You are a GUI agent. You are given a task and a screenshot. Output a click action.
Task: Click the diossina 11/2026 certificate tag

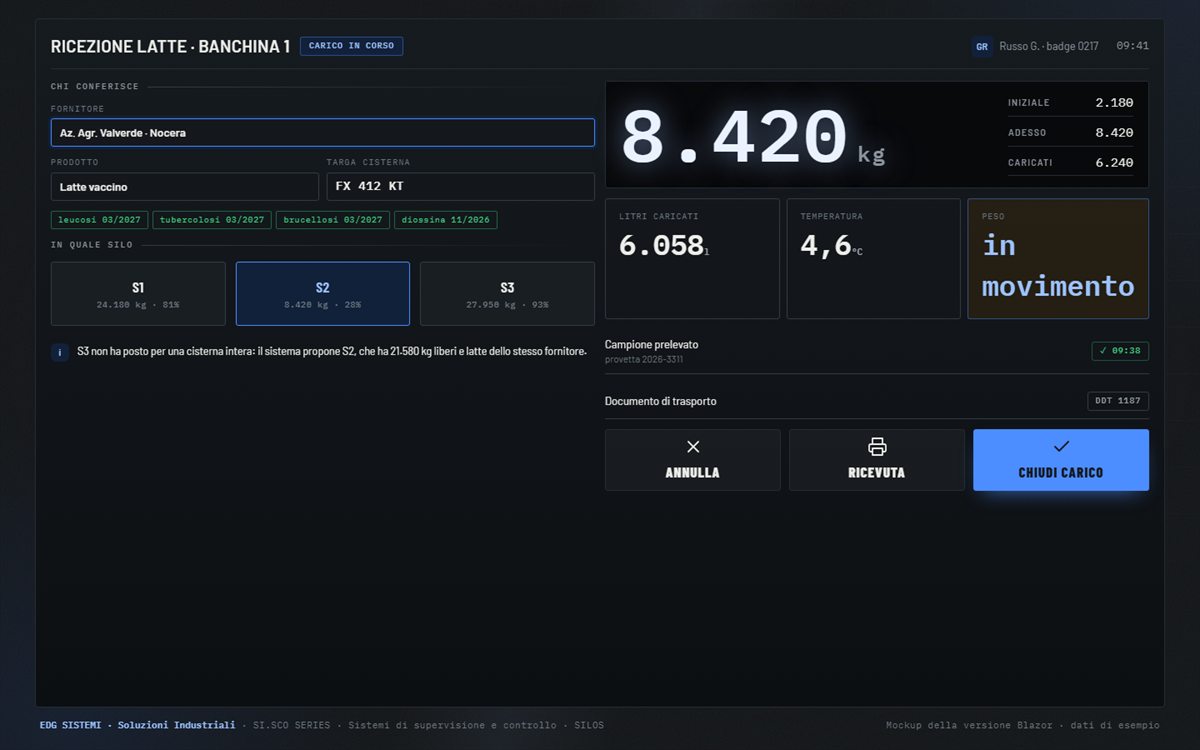coord(446,220)
